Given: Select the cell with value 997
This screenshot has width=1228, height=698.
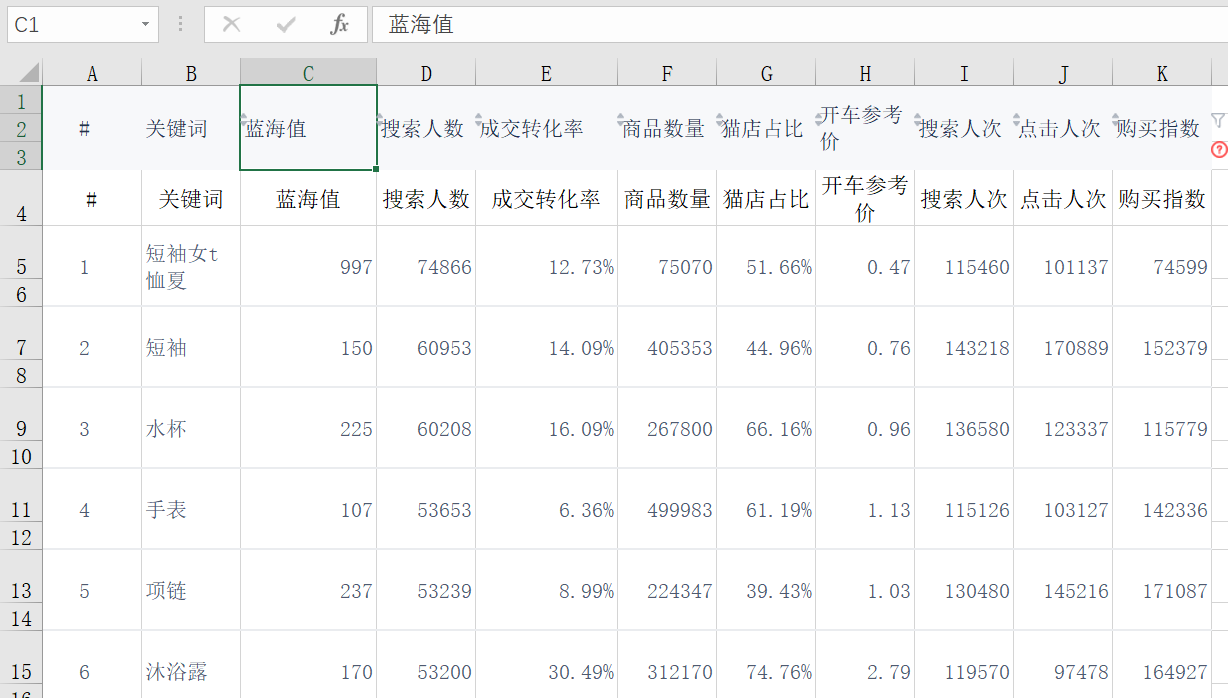Looking at the screenshot, I should point(308,267).
